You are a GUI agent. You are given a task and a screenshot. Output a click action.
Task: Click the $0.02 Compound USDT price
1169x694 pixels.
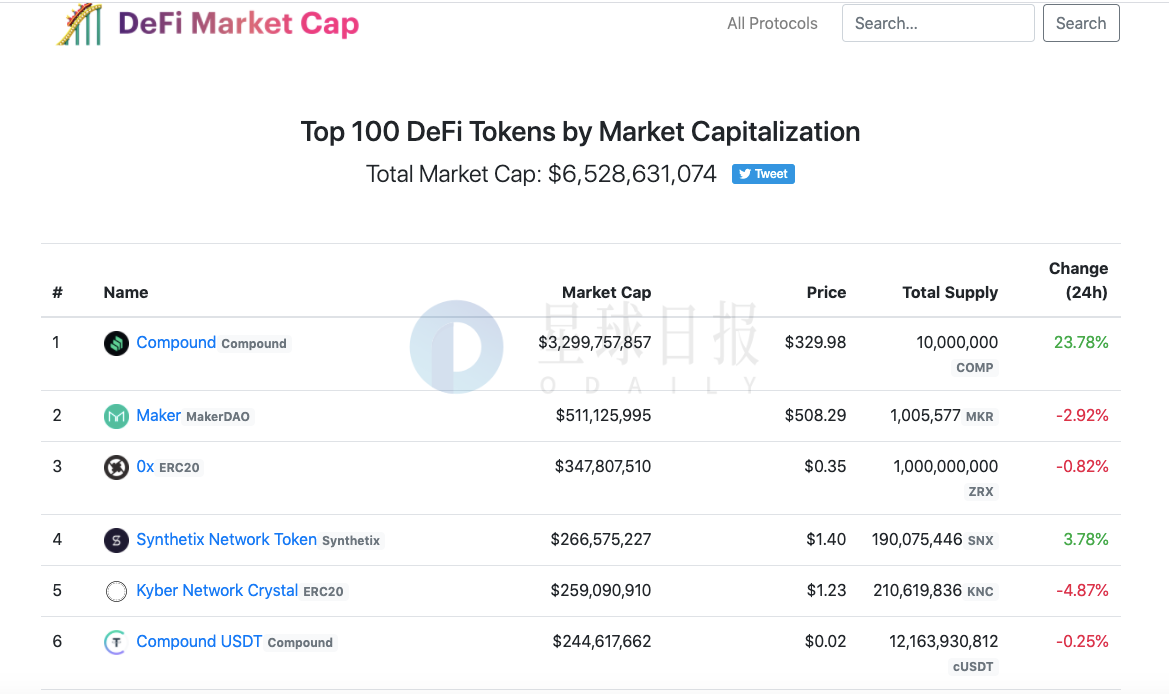825,641
